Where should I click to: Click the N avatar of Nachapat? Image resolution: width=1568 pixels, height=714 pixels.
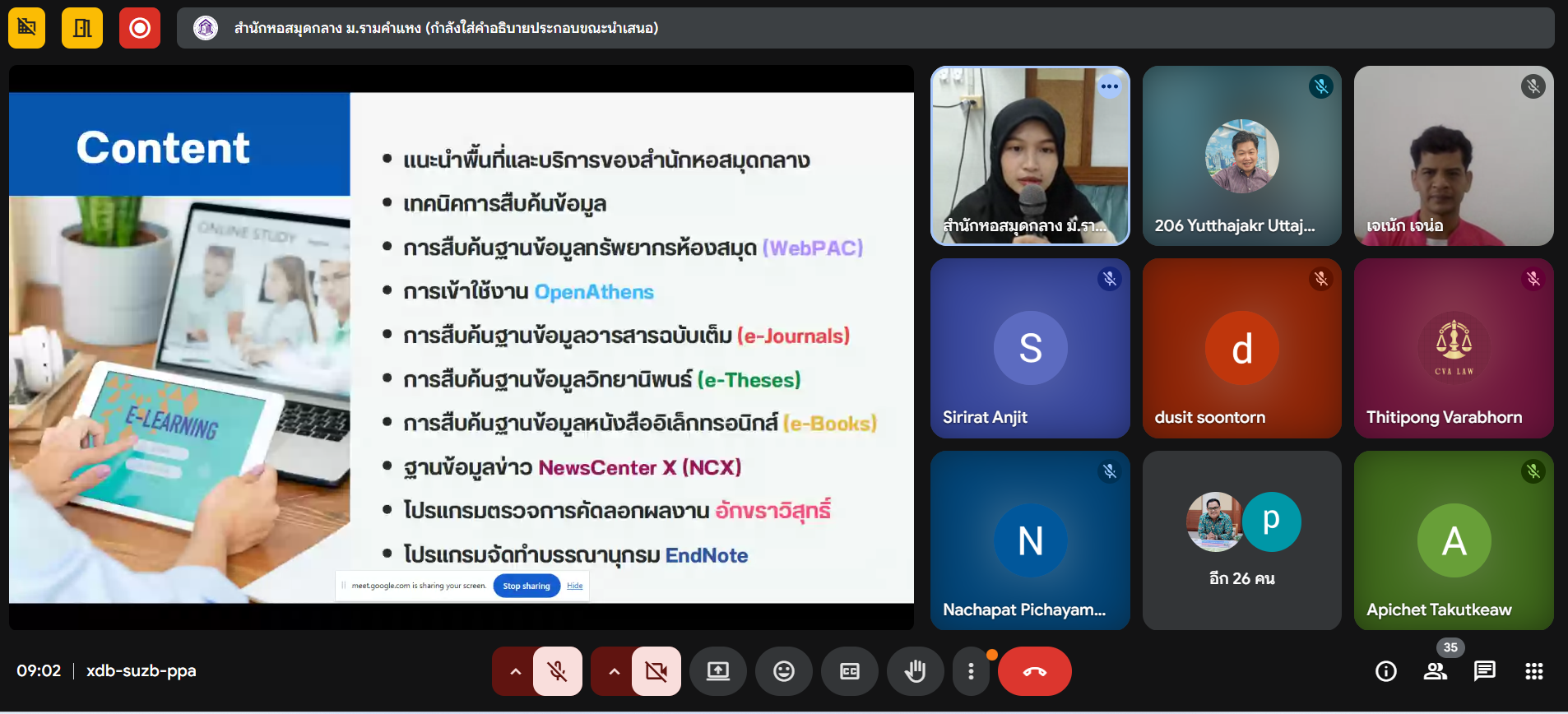pyautogui.click(x=1031, y=540)
